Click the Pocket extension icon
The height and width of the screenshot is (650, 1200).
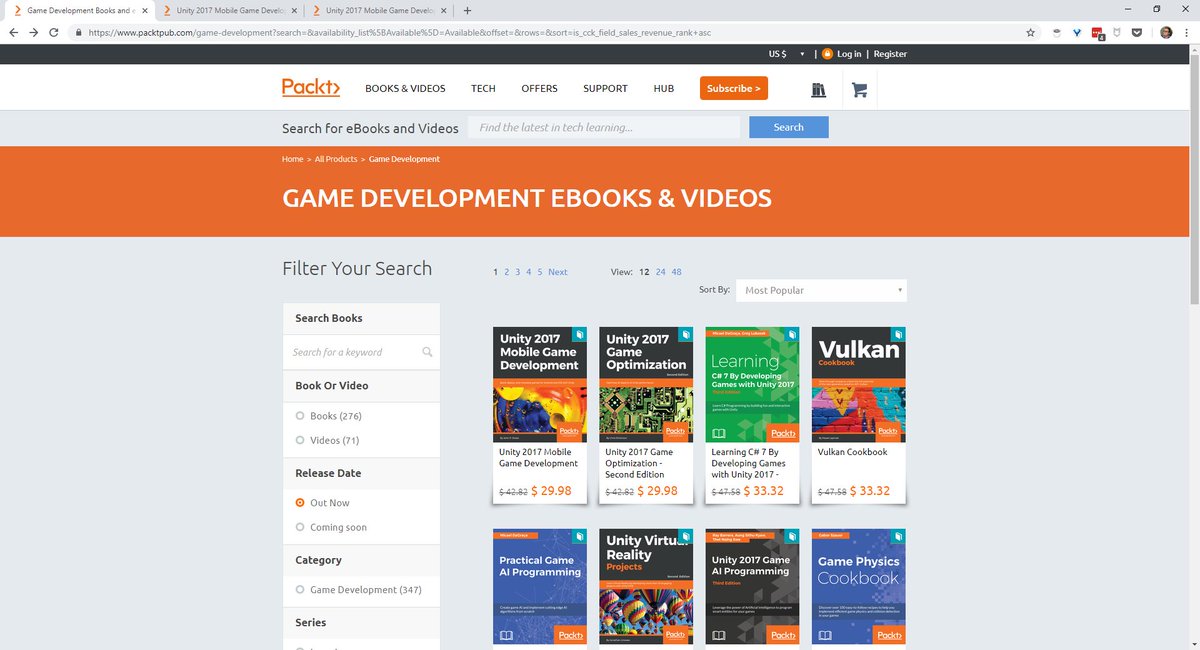click(x=1137, y=32)
